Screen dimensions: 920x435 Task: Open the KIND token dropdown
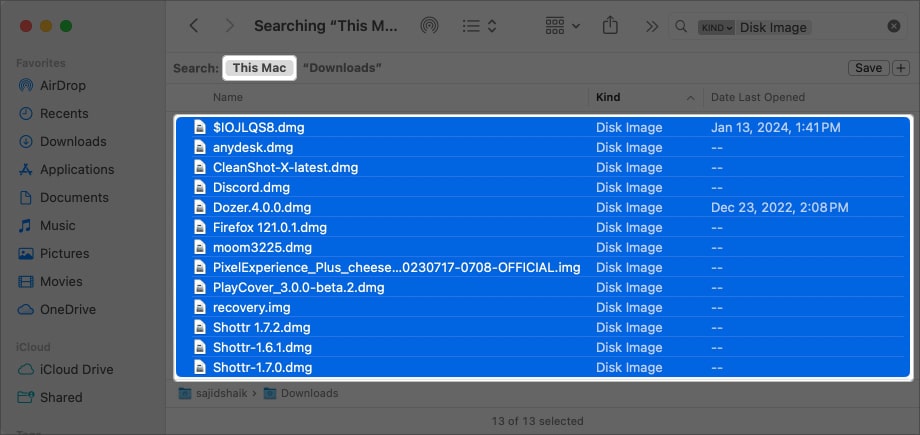click(716, 27)
